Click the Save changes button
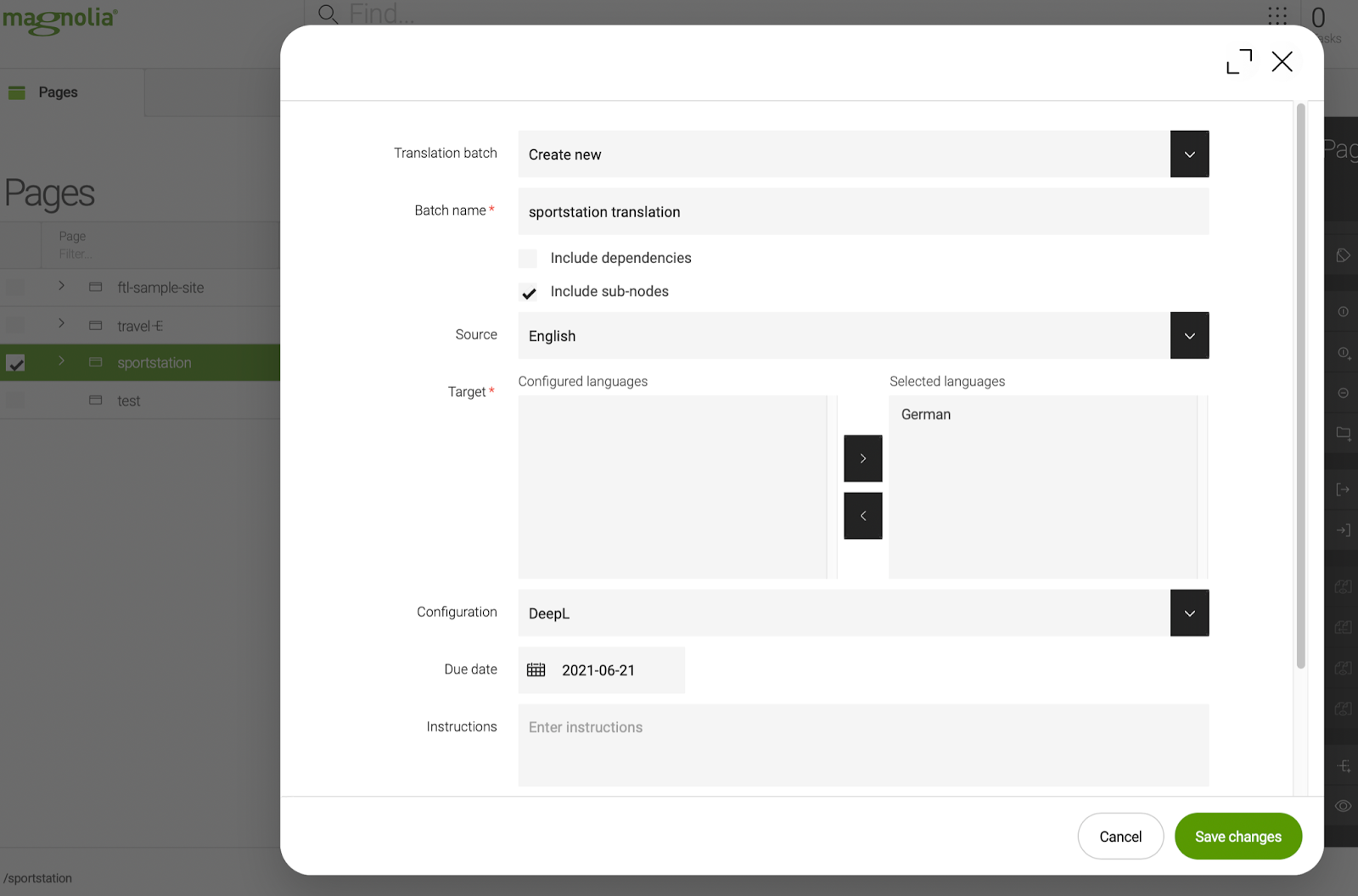 pyautogui.click(x=1237, y=837)
